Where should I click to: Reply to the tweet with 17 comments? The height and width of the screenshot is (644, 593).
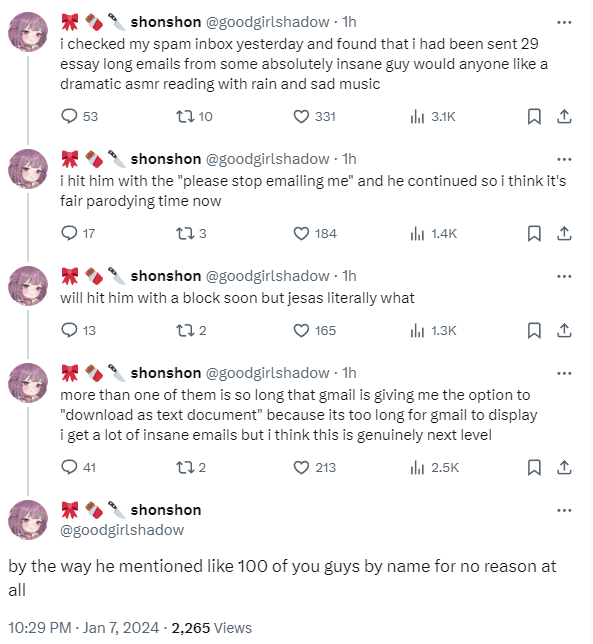point(78,234)
